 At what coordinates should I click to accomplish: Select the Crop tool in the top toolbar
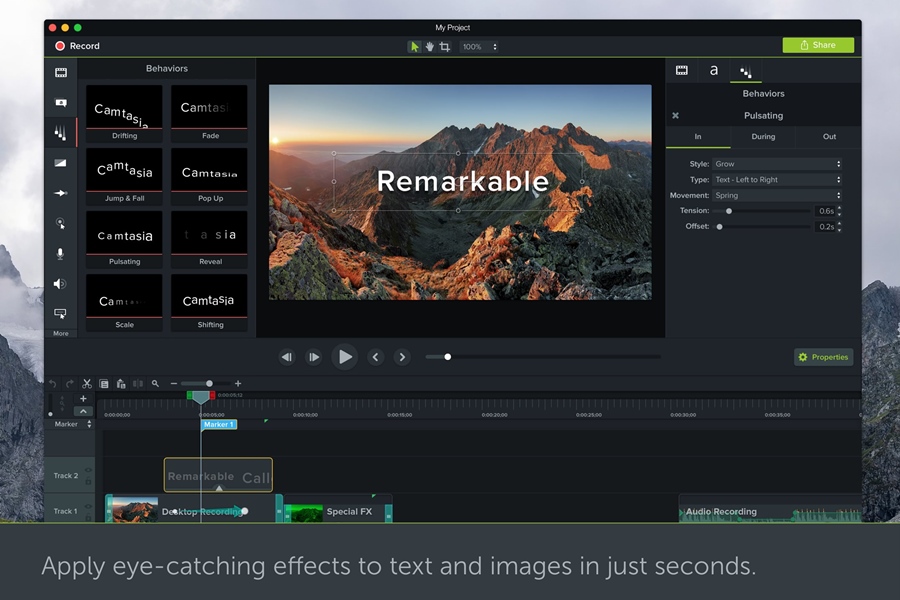(x=445, y=46)
